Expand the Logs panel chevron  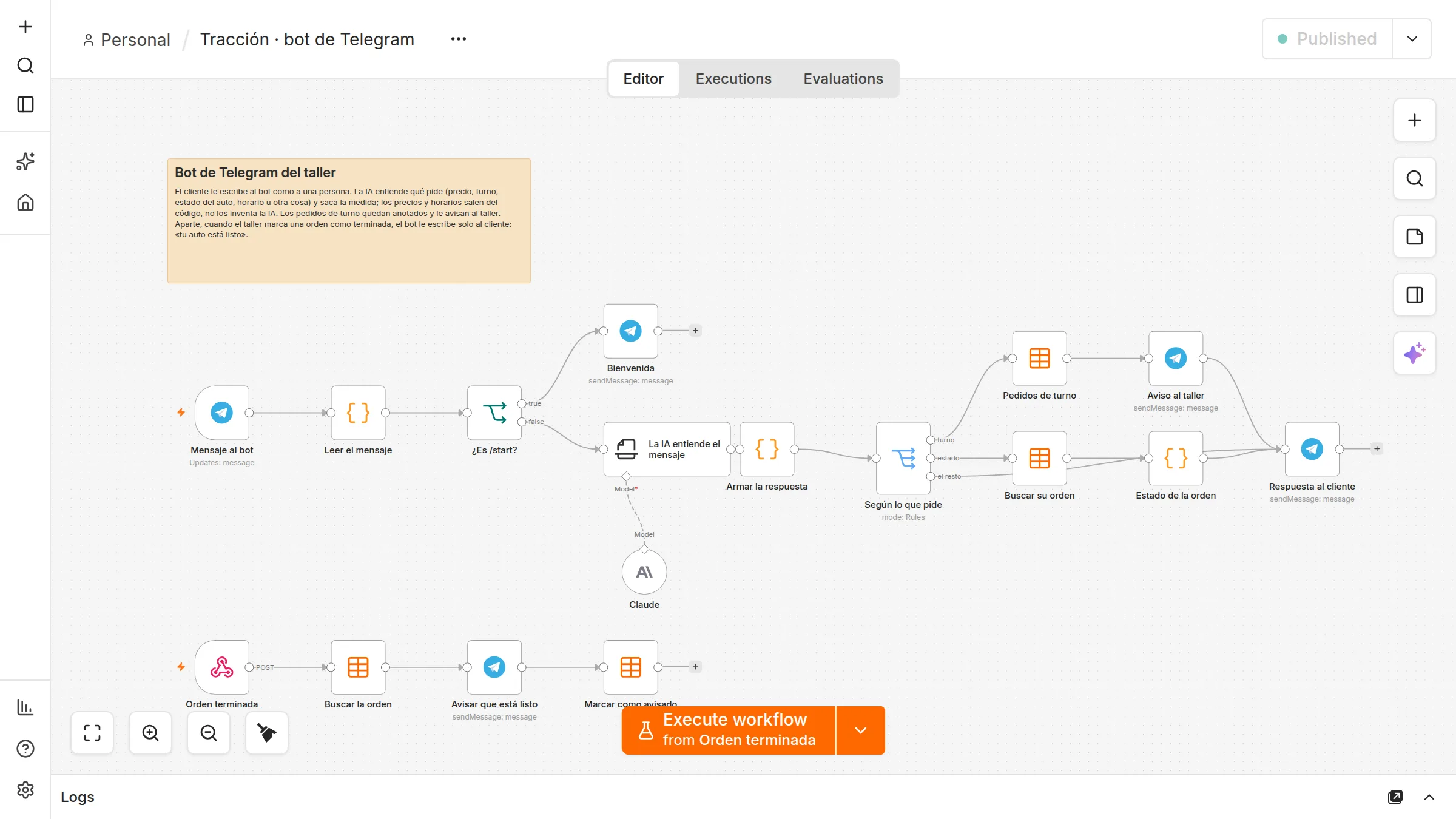point(1429,797)
